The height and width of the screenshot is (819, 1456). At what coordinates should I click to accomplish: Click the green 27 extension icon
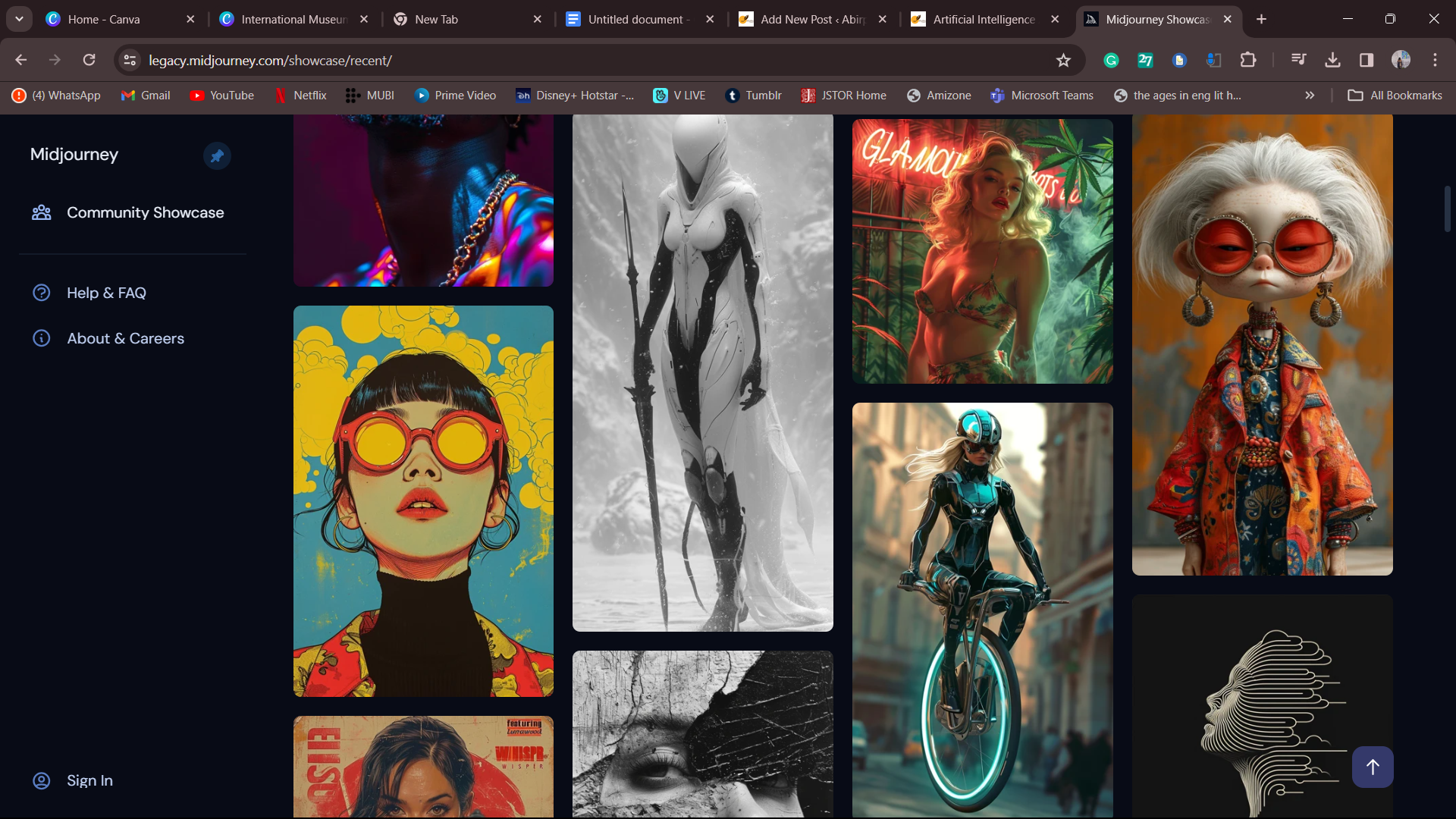tap(1145, 60)
